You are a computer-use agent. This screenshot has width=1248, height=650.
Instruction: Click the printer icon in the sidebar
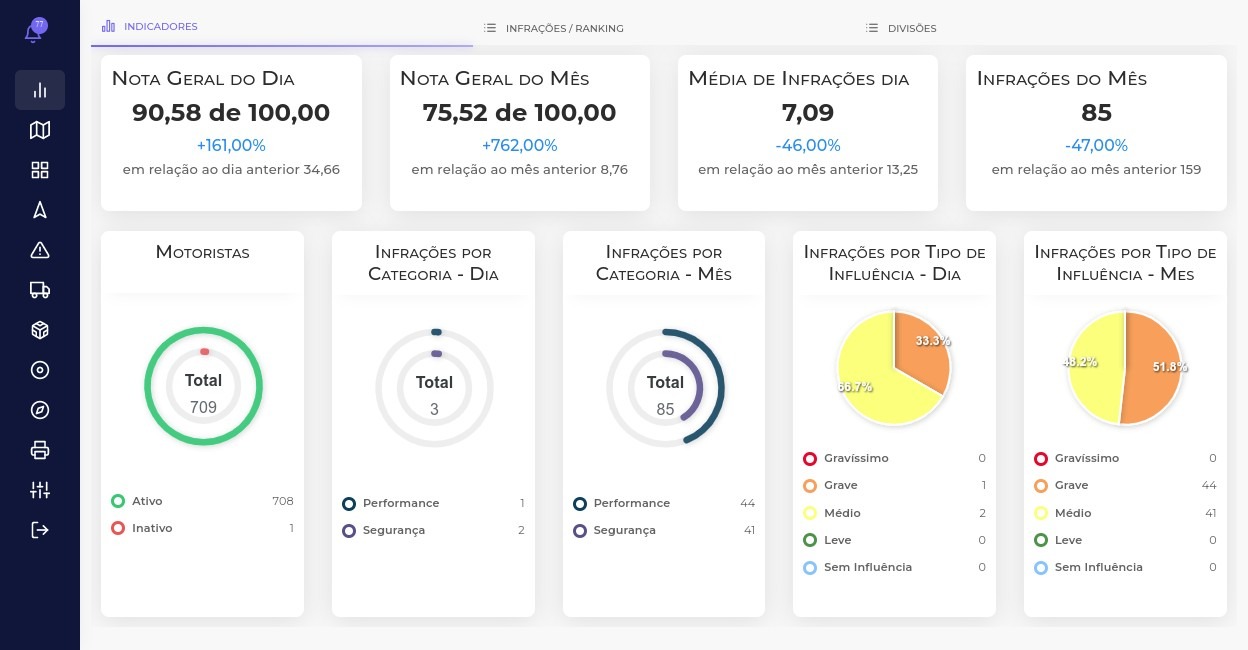pos(40,450)
